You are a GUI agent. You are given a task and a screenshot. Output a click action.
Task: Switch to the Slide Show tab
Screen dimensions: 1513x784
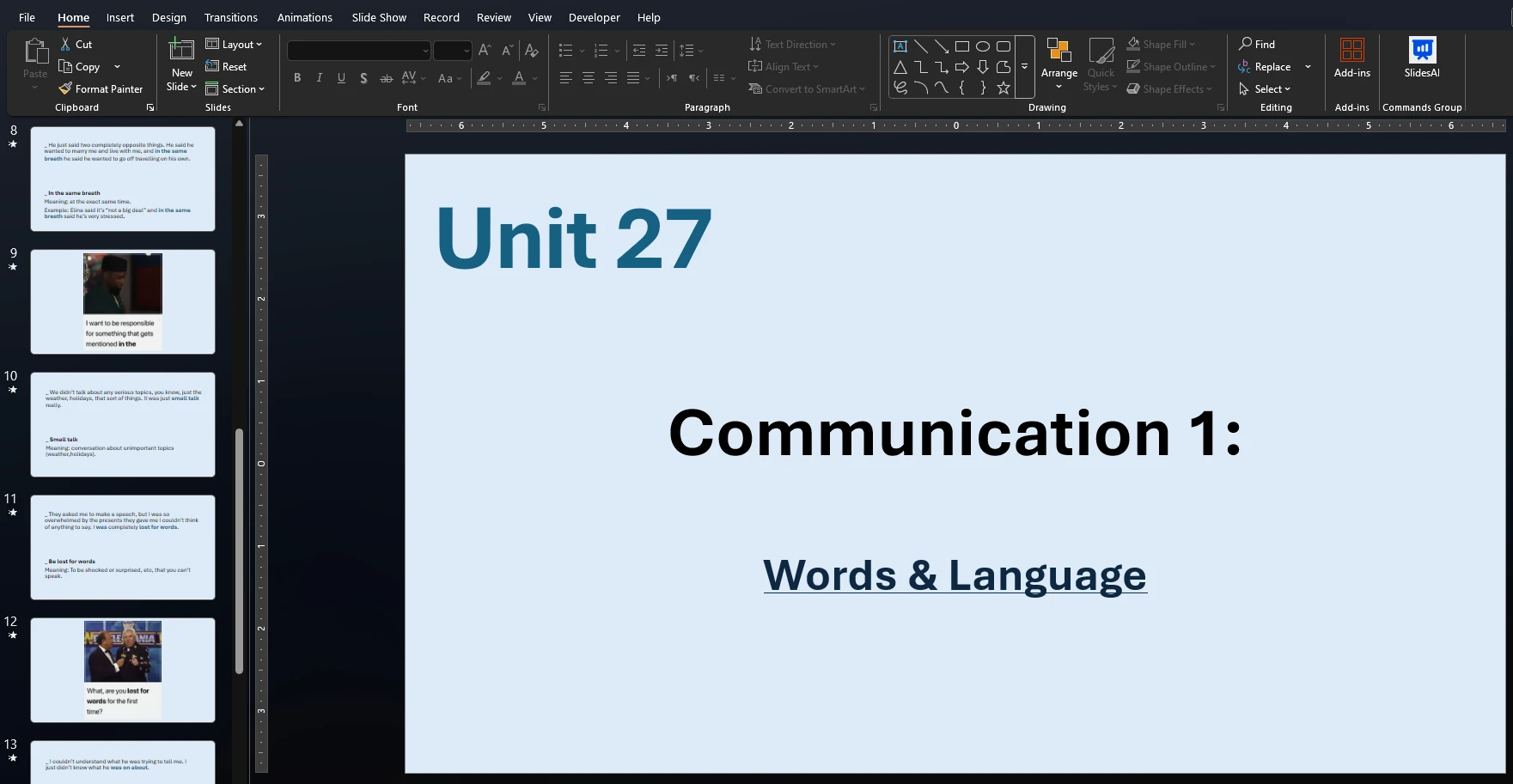pos(379,17)
